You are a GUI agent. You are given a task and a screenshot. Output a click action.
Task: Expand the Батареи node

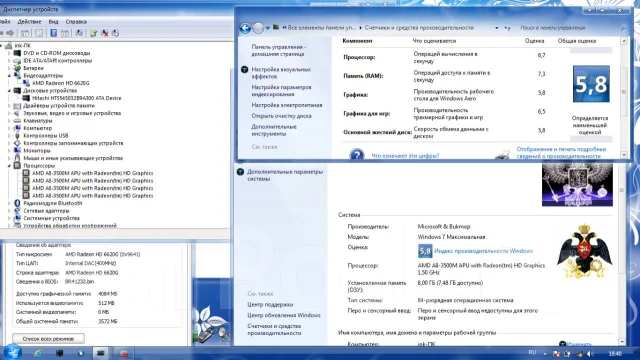9,68
